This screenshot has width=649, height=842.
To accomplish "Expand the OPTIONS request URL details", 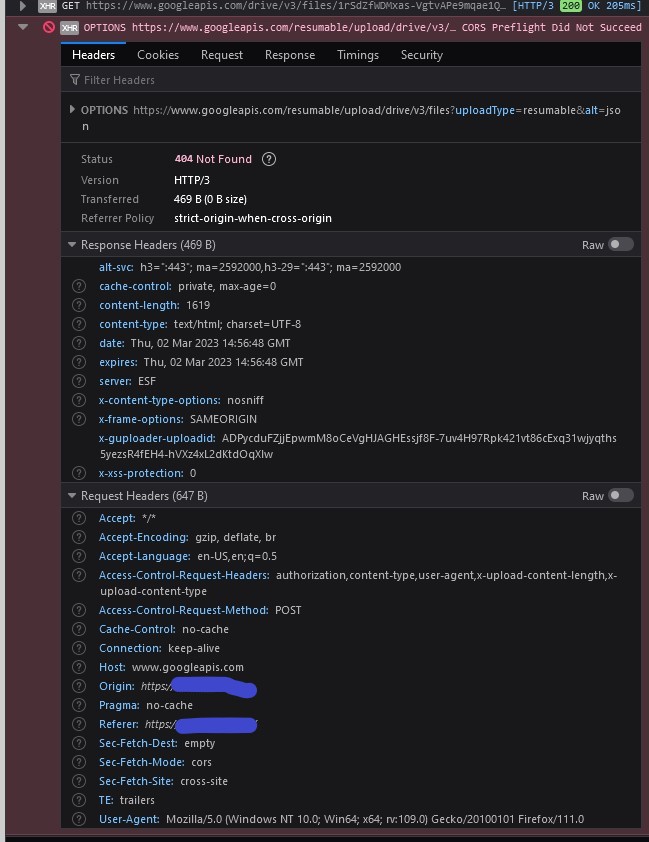I will (71, 109).
